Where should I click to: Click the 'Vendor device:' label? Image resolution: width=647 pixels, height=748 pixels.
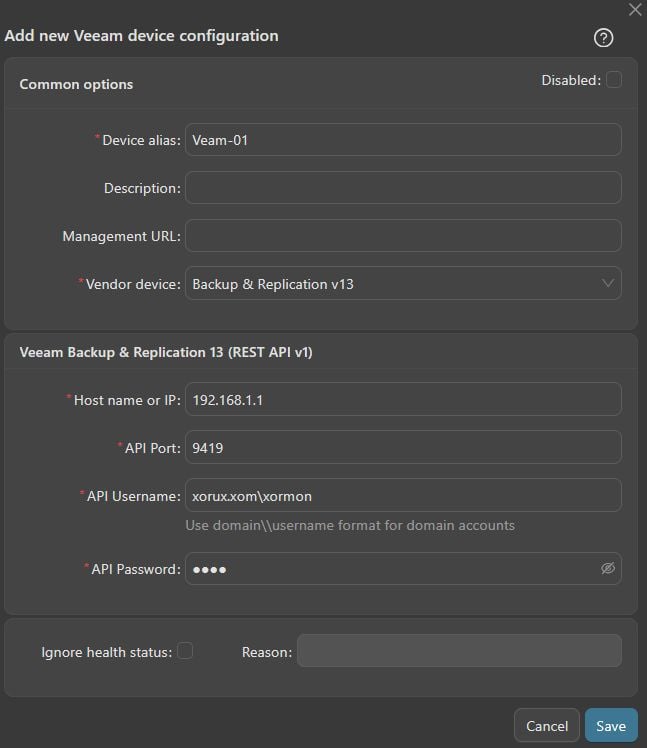click(133, 284)
